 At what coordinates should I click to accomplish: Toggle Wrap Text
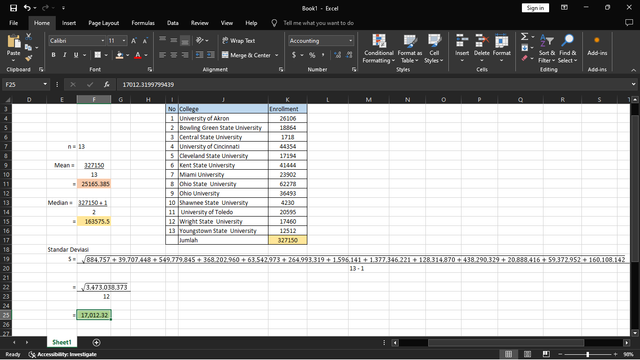point(238,41)
